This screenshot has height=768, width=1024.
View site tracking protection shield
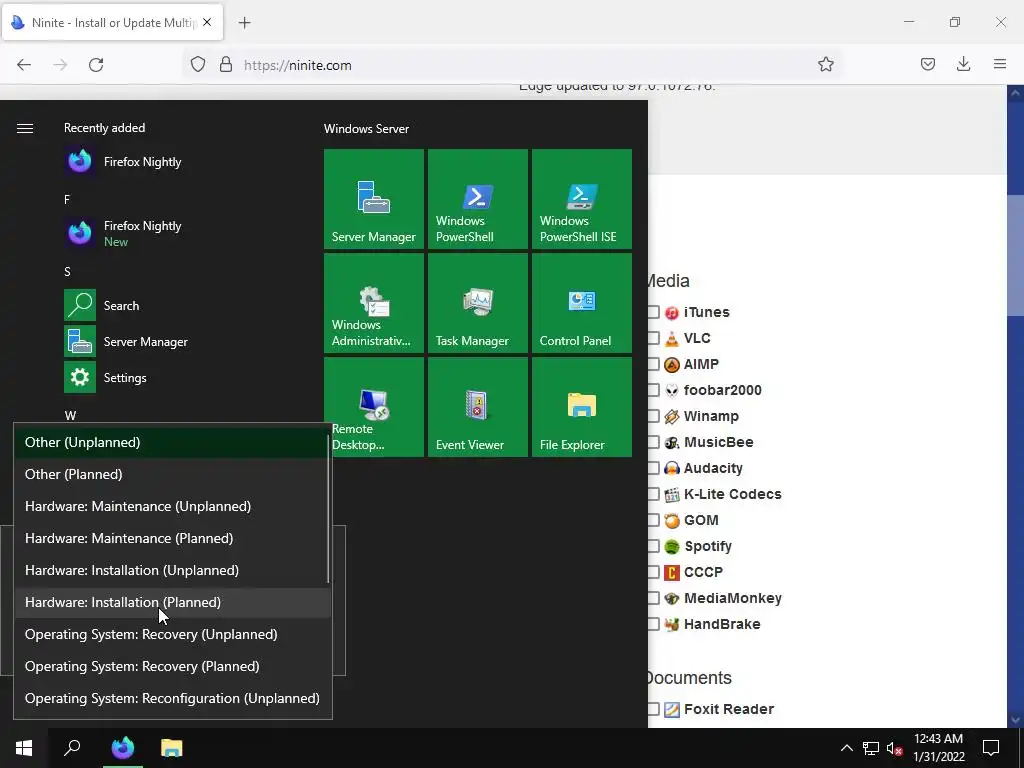pyautogui.click(x=198, y=65)
